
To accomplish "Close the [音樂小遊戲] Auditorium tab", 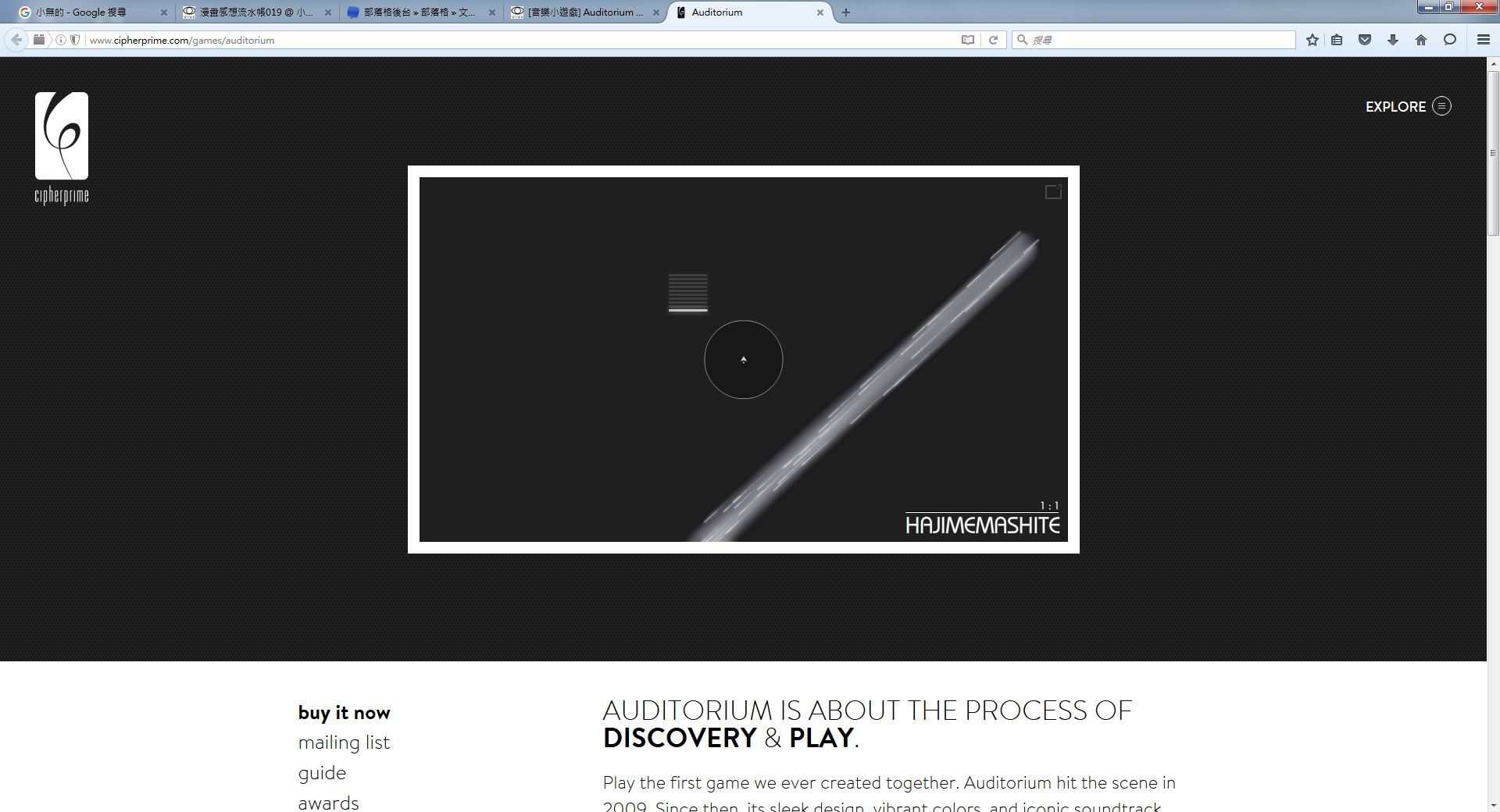I will 656,12.
